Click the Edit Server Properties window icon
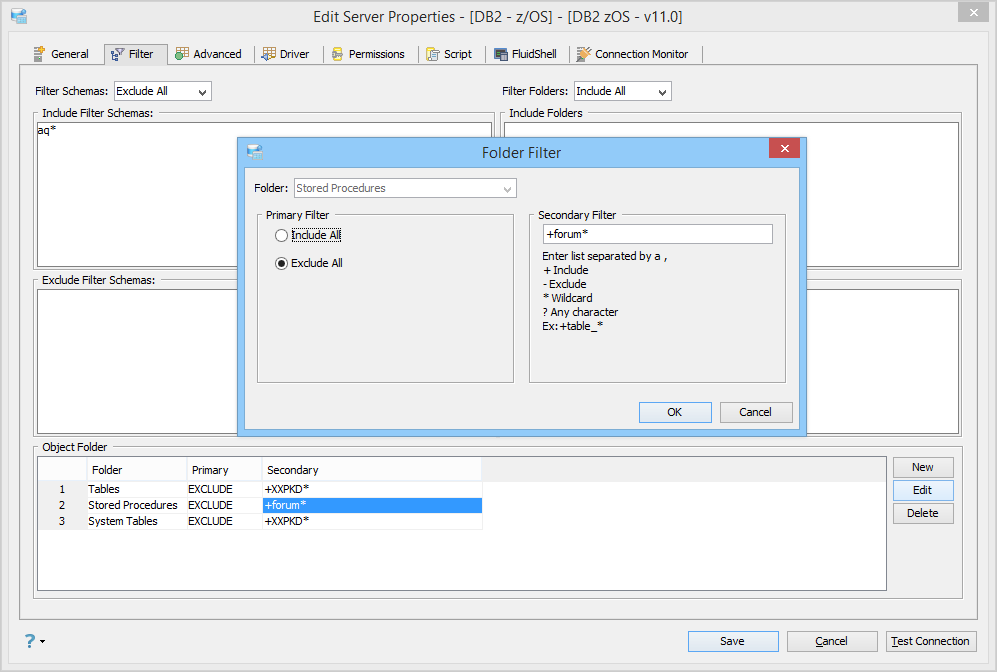 tap(19, 16)
